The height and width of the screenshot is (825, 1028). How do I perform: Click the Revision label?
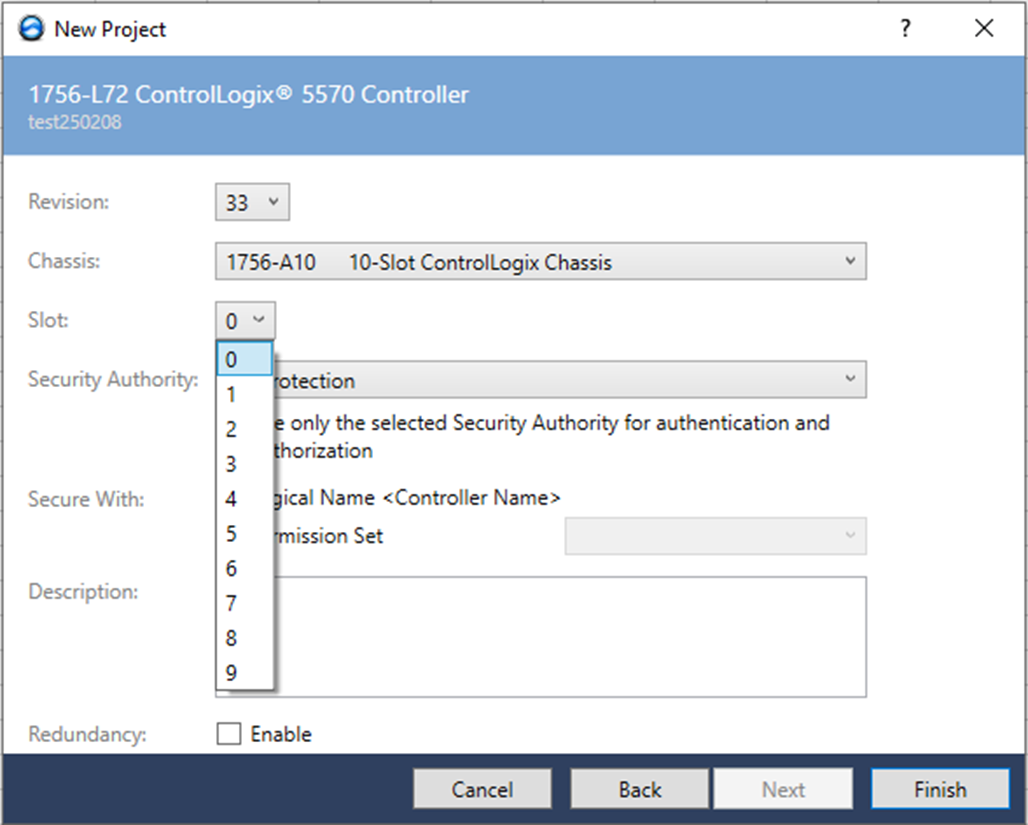(x=68, y=202)
